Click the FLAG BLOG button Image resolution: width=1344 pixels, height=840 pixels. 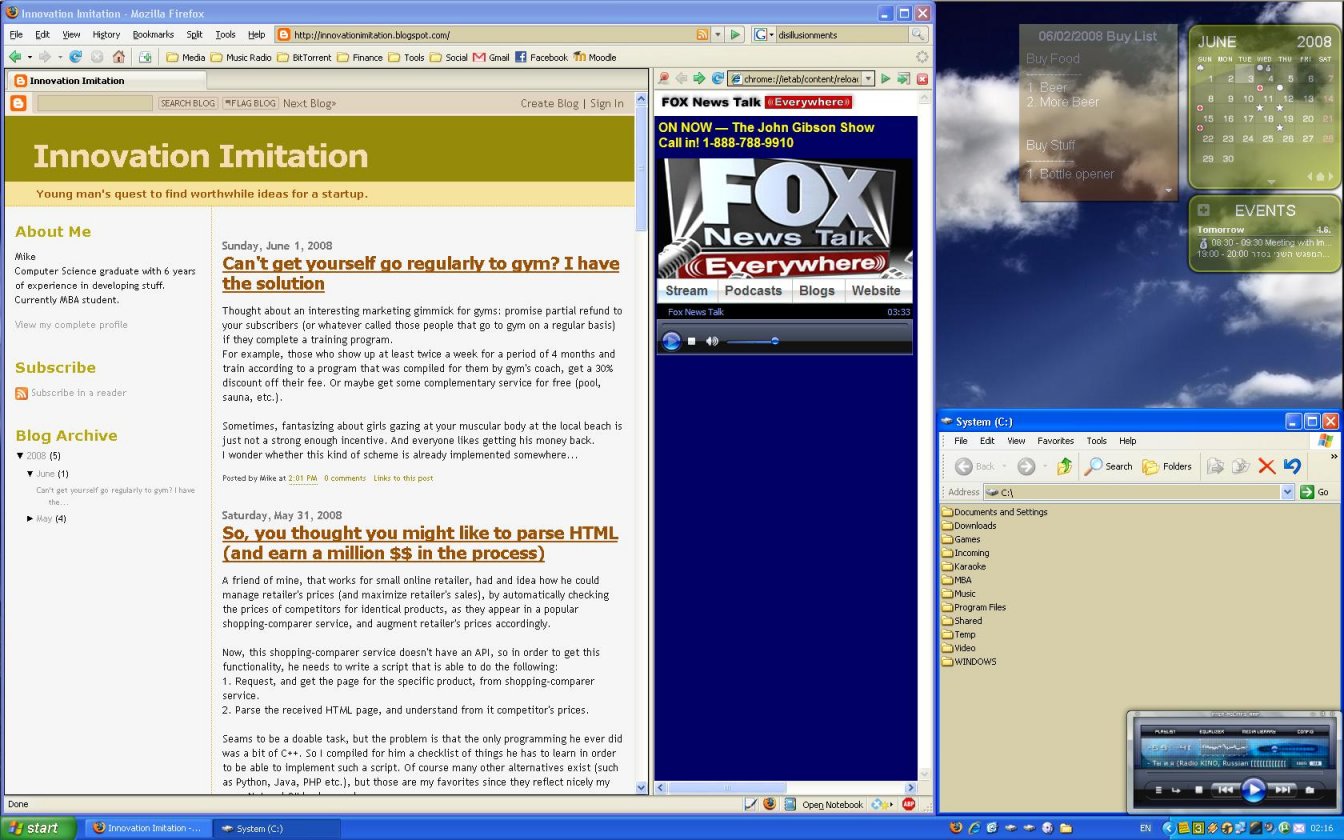pyautogui.click(x=250, y=103)
